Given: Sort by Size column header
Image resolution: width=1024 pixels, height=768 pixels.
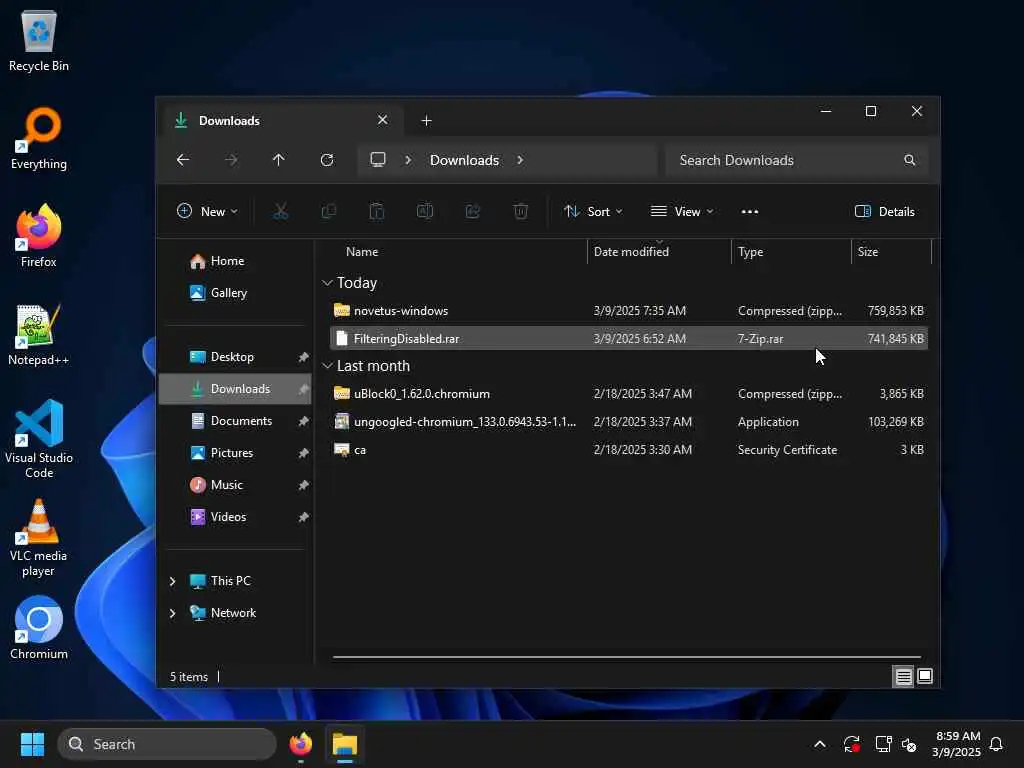Looking at the screenshot, I should [891, 252].
